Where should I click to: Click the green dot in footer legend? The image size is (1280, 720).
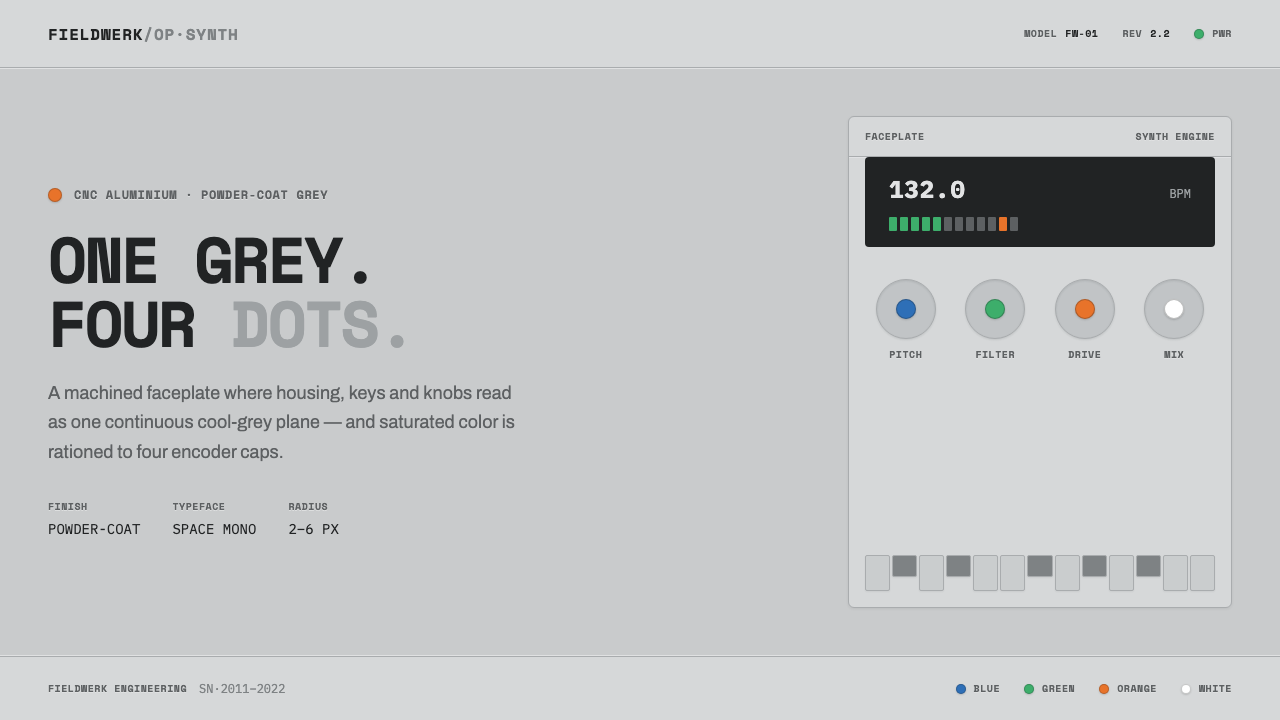[1029, 689]
